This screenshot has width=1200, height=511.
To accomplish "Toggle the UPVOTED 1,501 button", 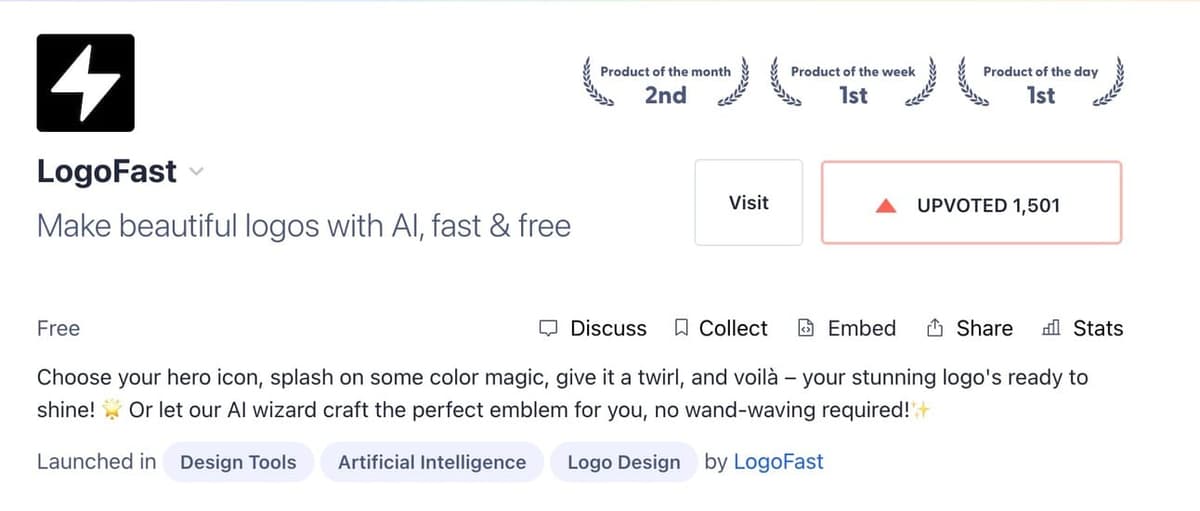I will click(971, 203).
